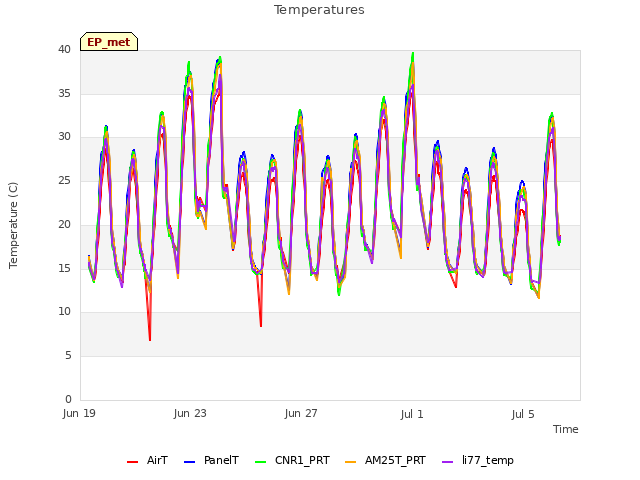Click the 20 y-axis tick label
Screen dimensions: 640x480
(x=64, y=224)
